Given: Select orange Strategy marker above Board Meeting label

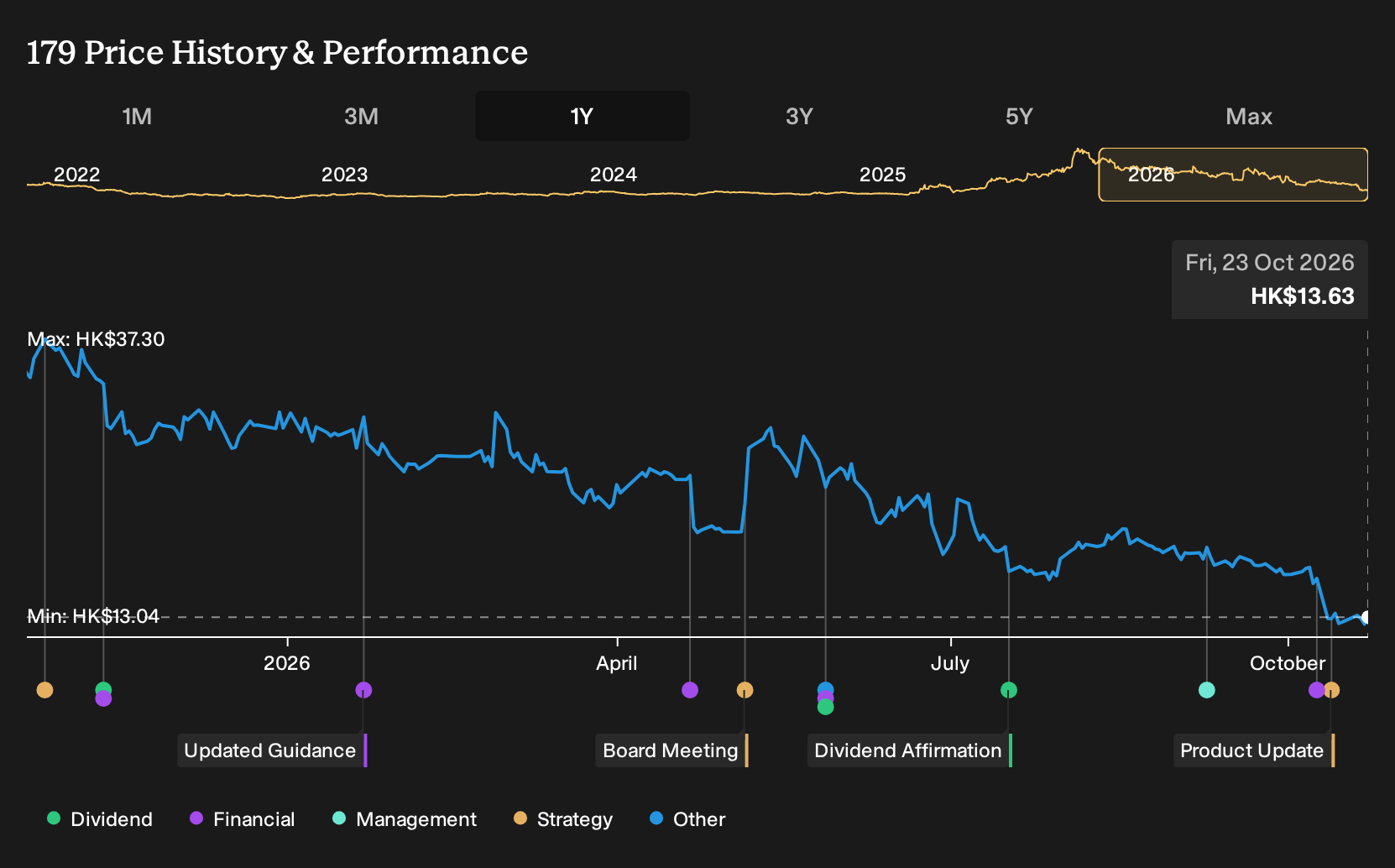Looking at the screenshot, I should [745, 690].
